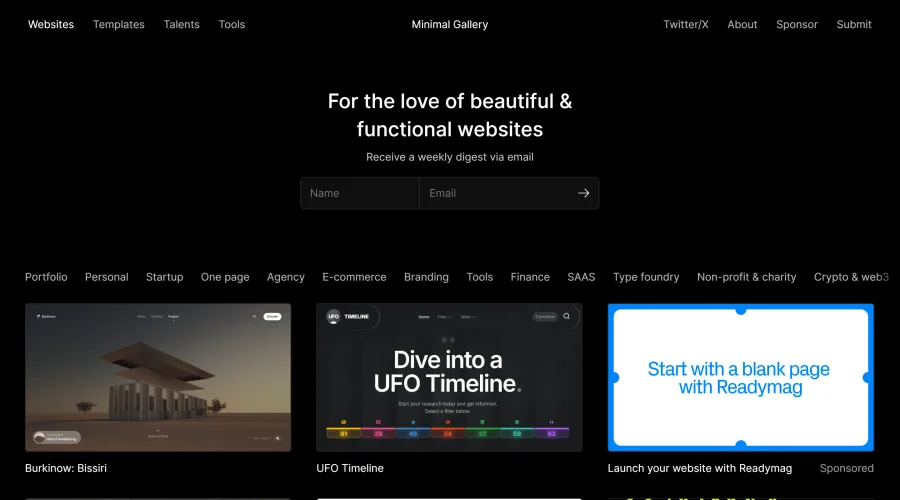This screenshot has height=500, width=900.
Task: Filter by the Portfolio category
Action: coord(46,277)
